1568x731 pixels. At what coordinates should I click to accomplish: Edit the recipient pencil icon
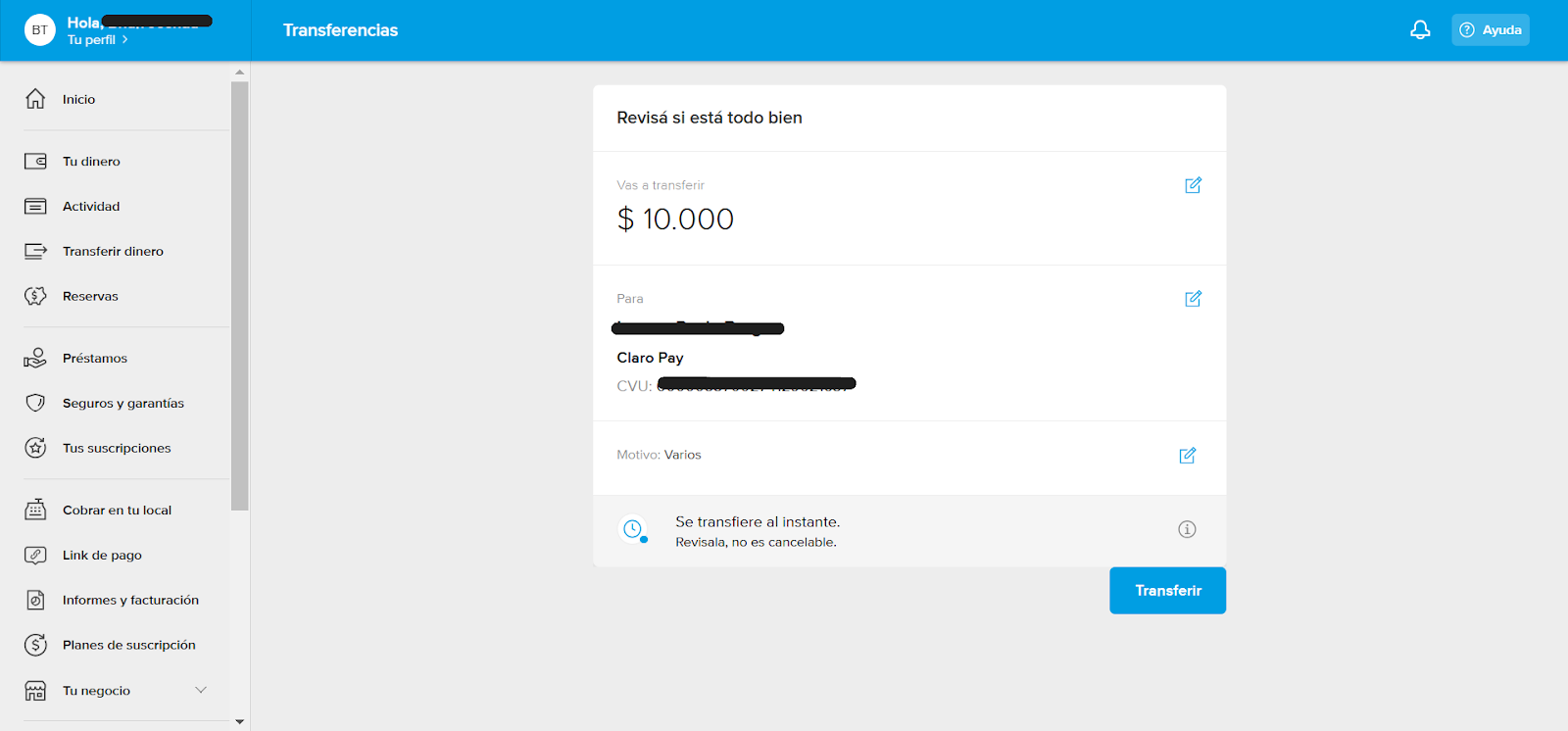[1193, 299]
